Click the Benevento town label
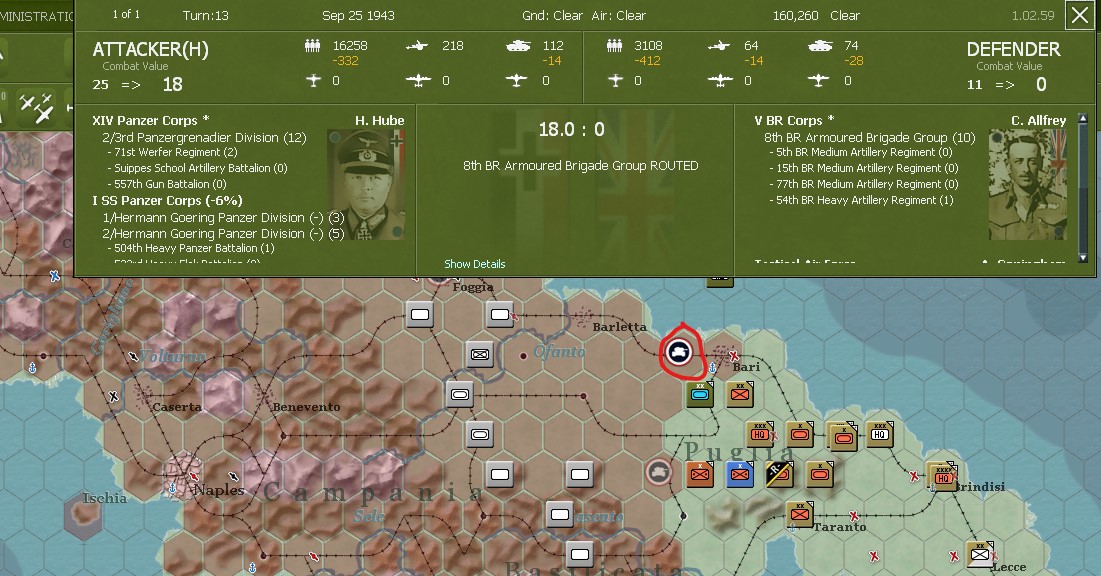Image resolution: width=1101 pixels, height=576 pixels. click(x=306, y=407)
